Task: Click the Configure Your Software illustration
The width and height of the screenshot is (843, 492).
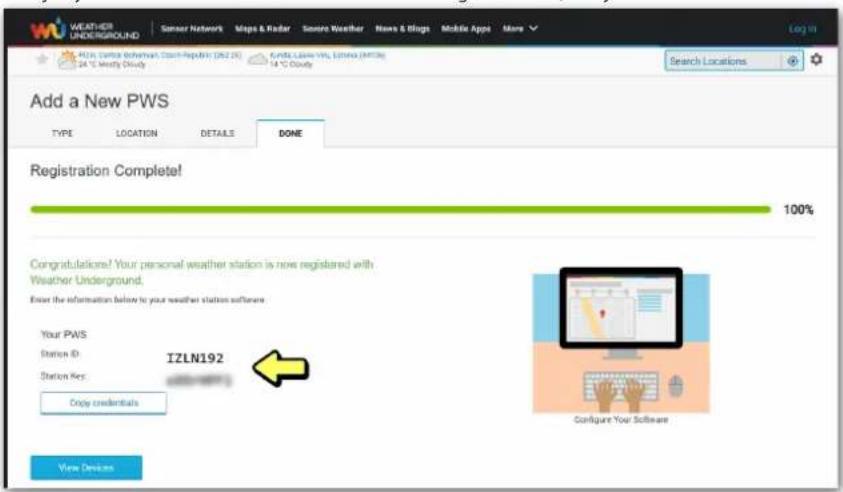Action: [621, 340]
